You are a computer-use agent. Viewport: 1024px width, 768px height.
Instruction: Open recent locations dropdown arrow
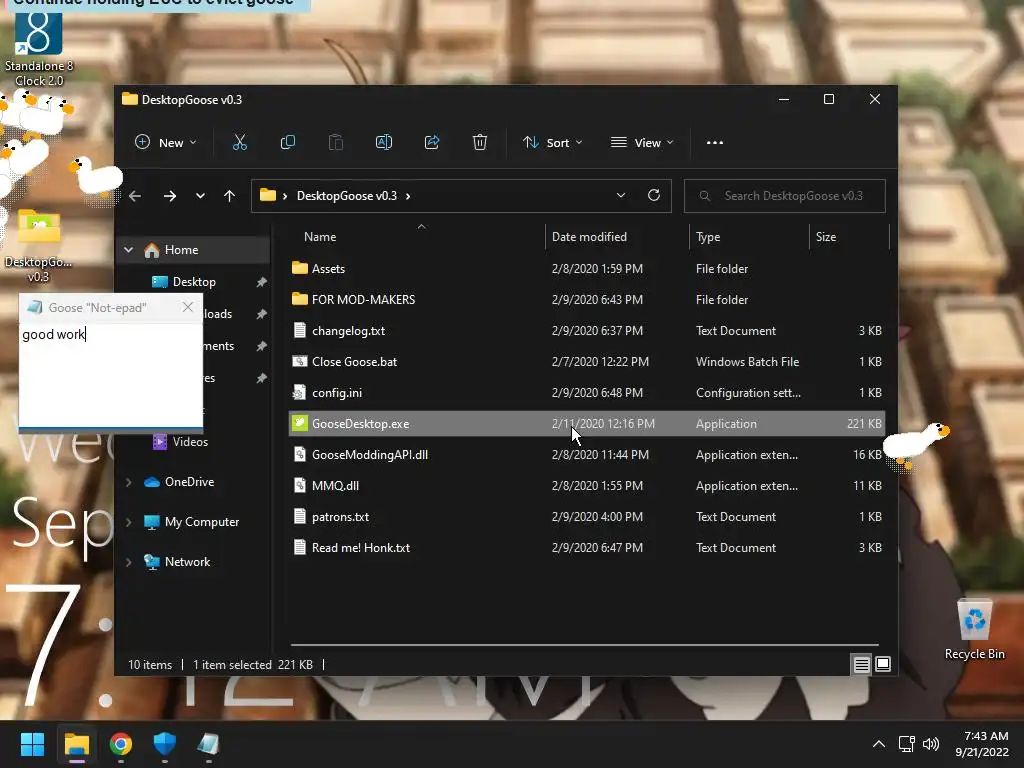[200, 196]
